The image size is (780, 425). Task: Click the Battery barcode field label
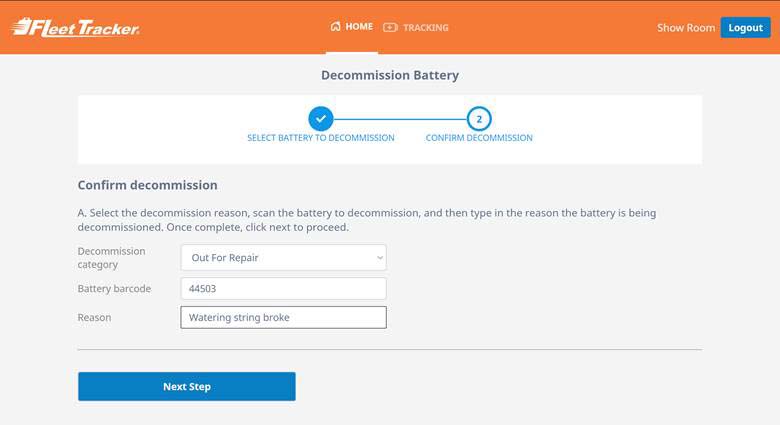click(114, 289)
